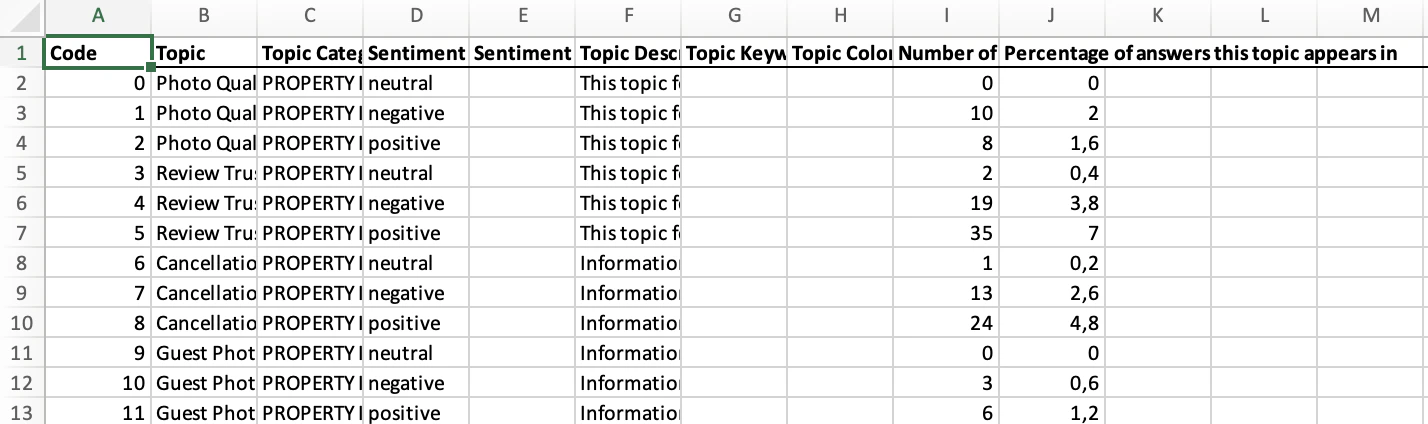Click the 'neutral' cell in row 5
The height and width of the screenshot is (424, 1428).
(x=416, y=173)
